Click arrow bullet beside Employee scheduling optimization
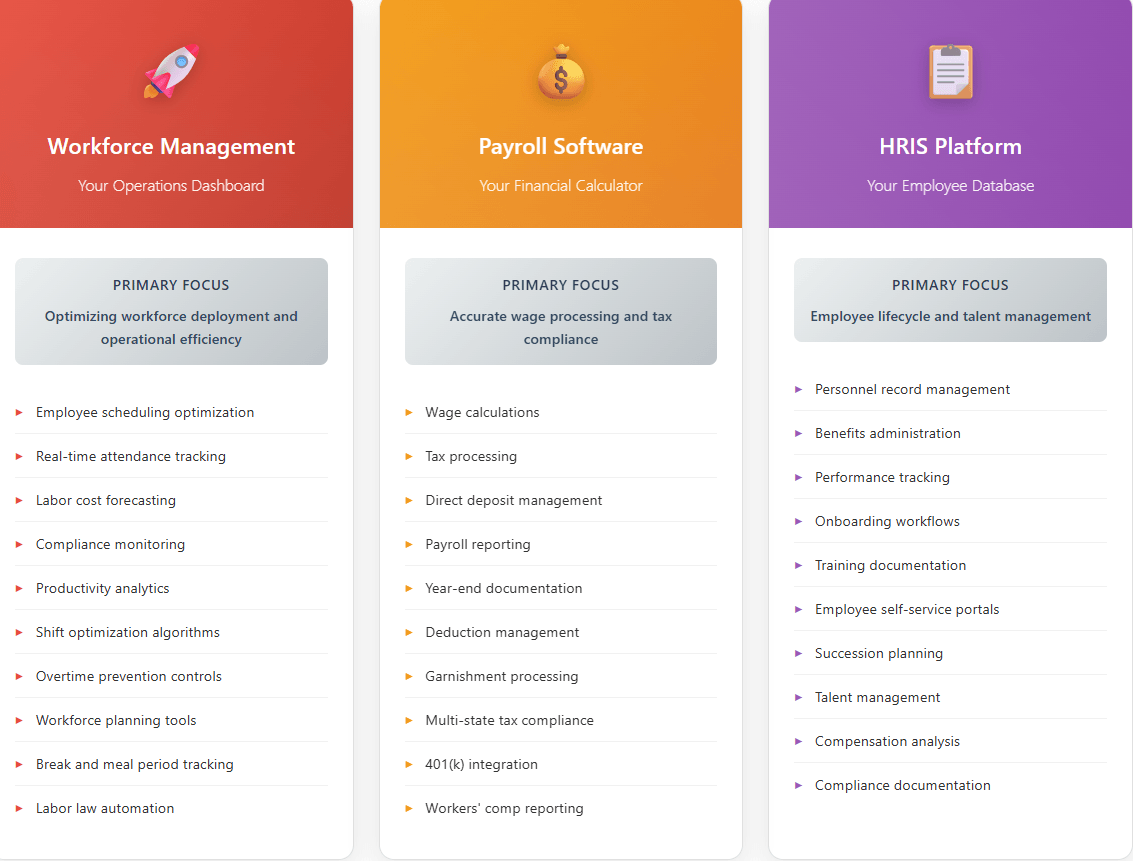 20,412
